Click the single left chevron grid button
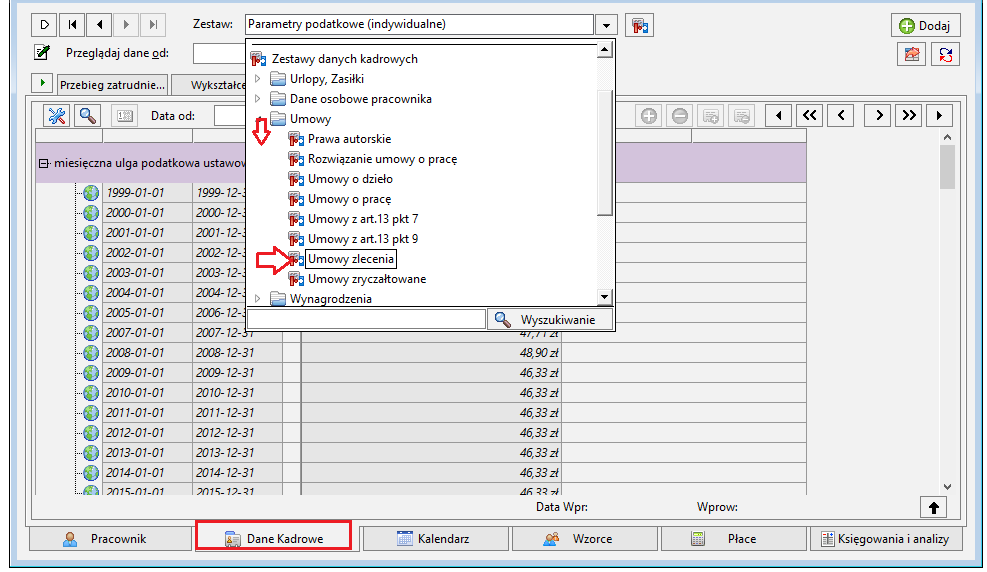Viewport: 987px width, 572px height. tap(841, 115)
